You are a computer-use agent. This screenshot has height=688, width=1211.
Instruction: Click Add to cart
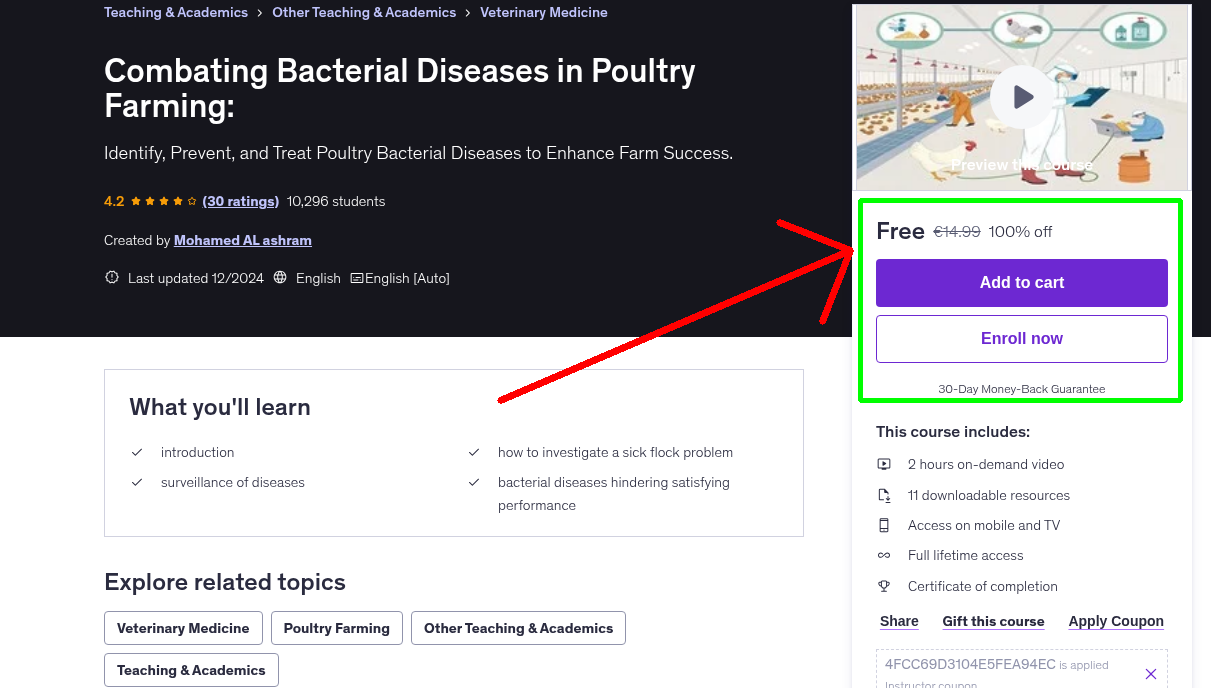pyautogui.click(x=1021, y=283)
